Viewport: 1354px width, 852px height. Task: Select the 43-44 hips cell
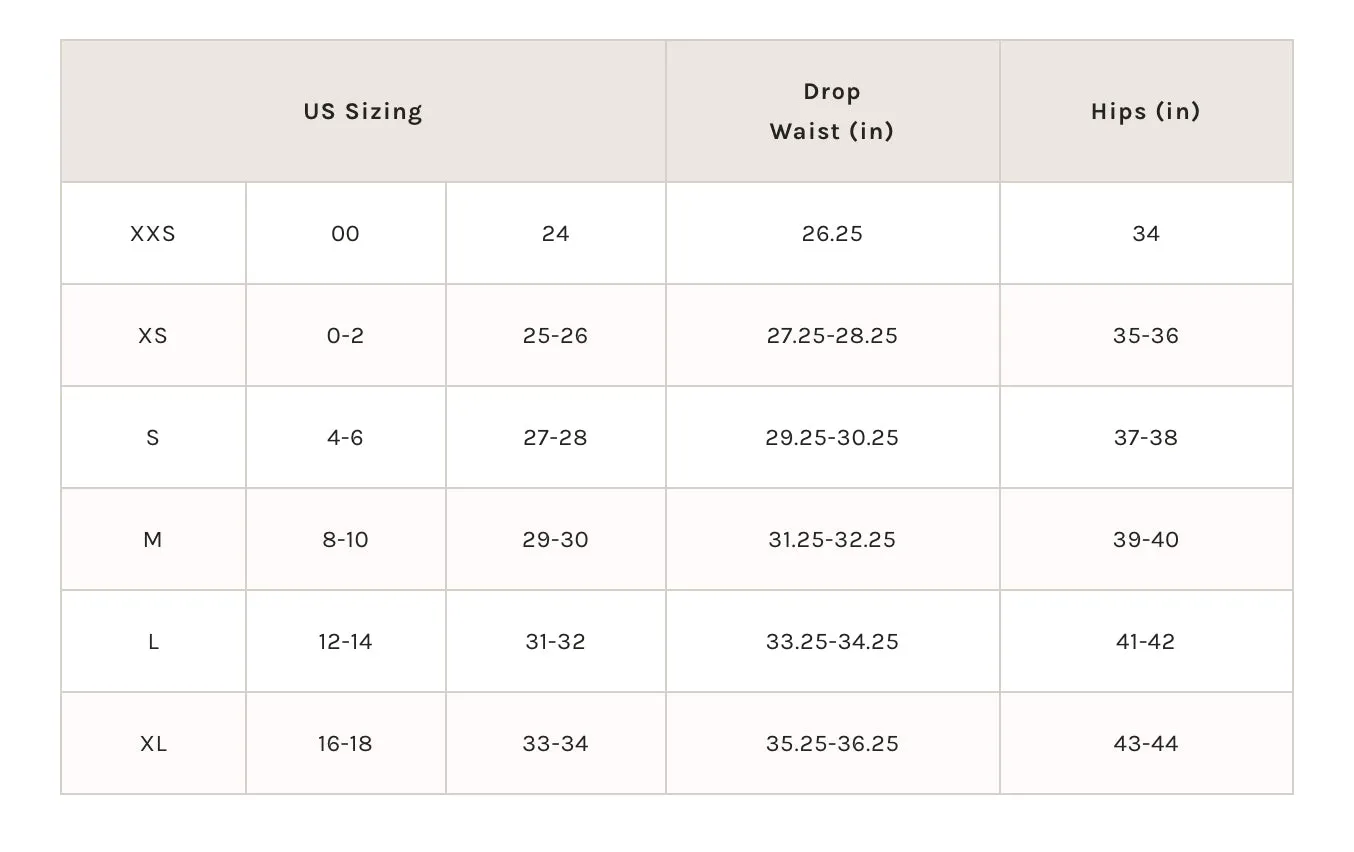pos(1146,744)
